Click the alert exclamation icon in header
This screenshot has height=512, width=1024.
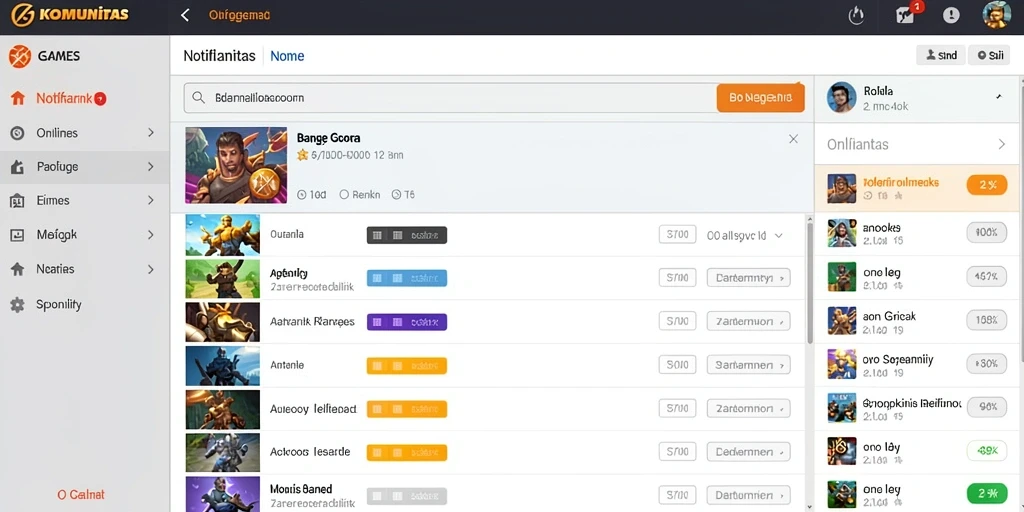coord(951,16)
